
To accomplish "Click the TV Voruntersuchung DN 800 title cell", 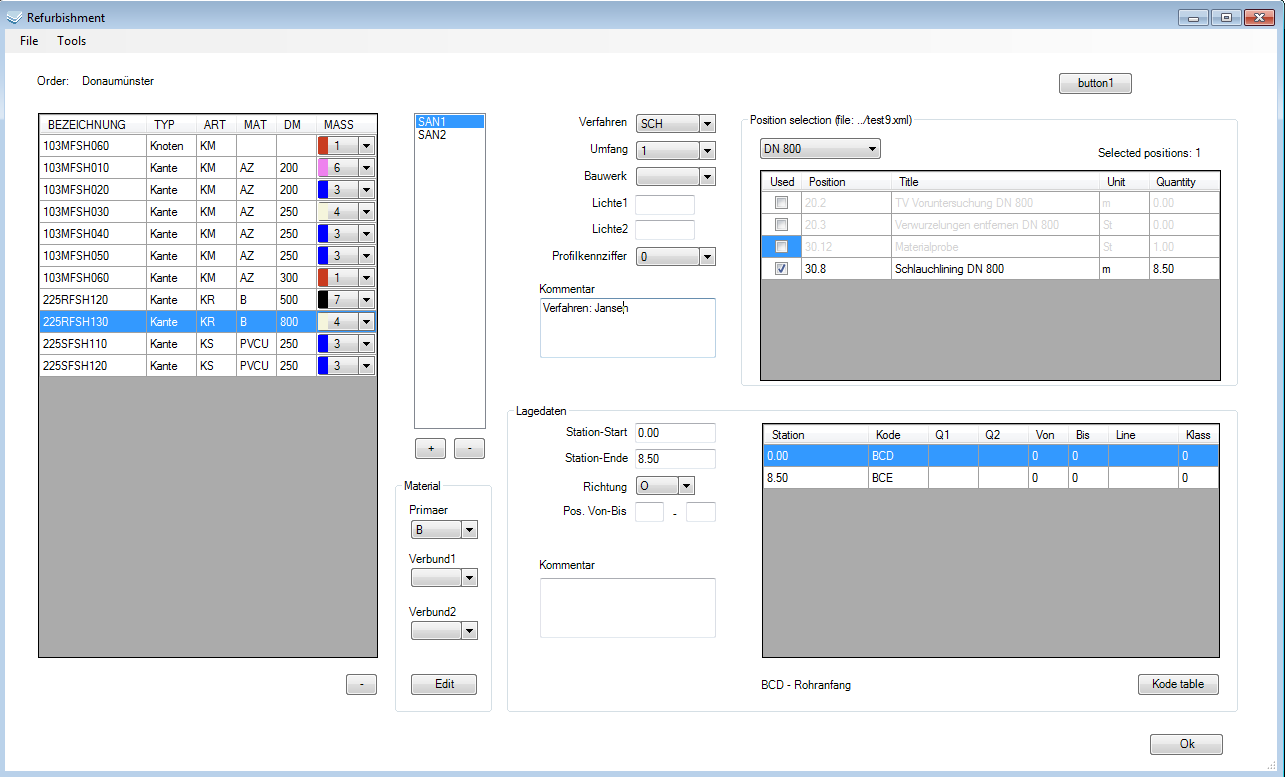I will [995, 203].
